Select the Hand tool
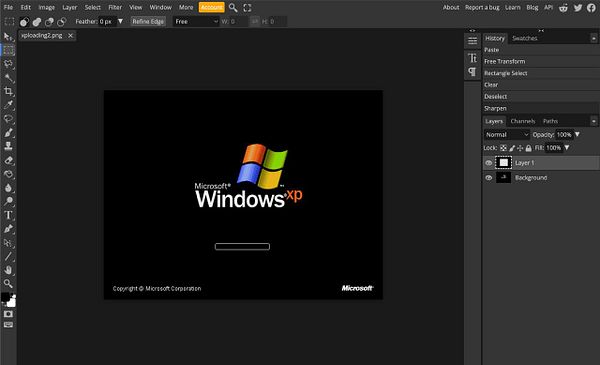The height and width of the screenshot is (365, 600). (x=8, y=270)
